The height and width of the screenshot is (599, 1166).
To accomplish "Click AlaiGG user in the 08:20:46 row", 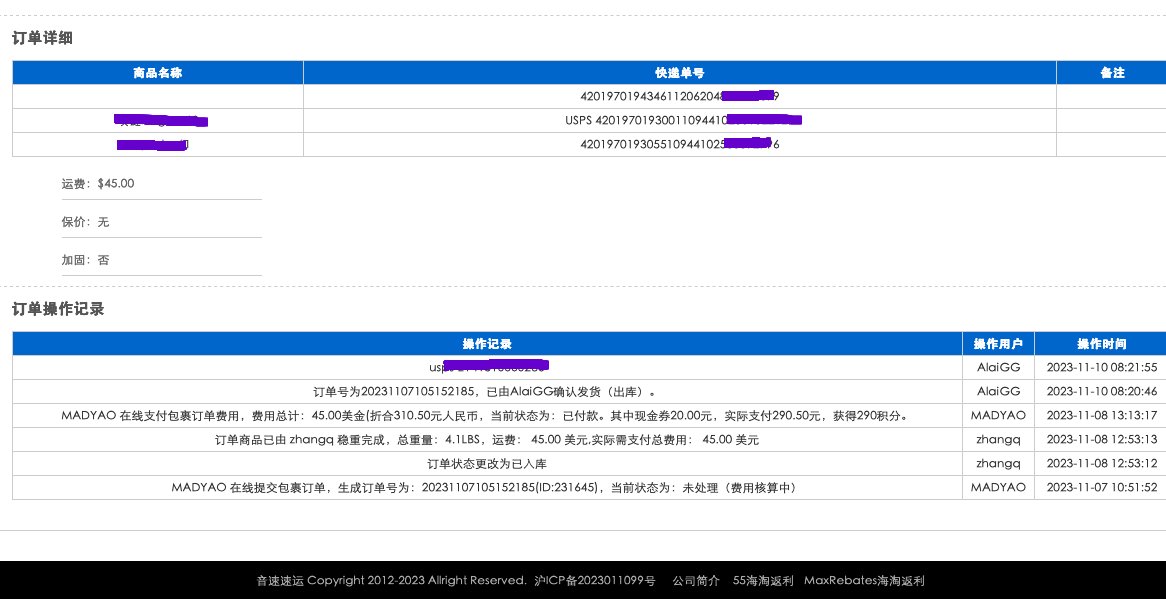I will pos(998,392).
